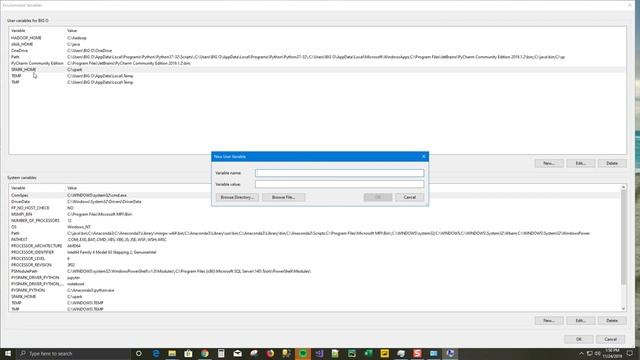Click the taskbar search box

[x=73, y=353]
